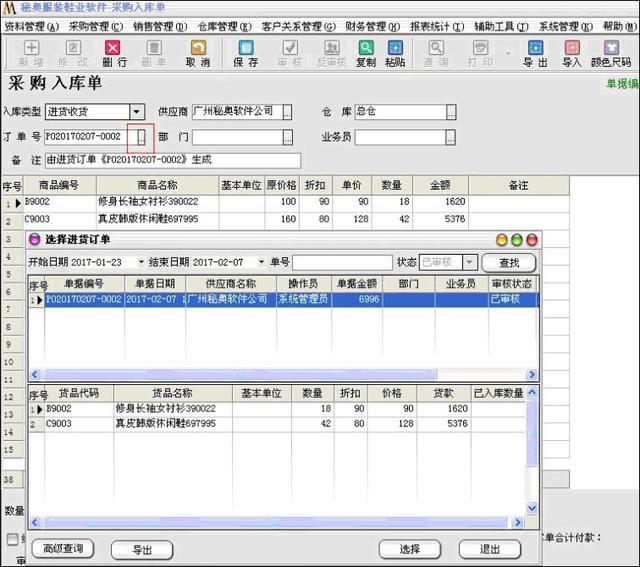Open the 财务管理(H) menu
The image size is (640, 567).
373,27
